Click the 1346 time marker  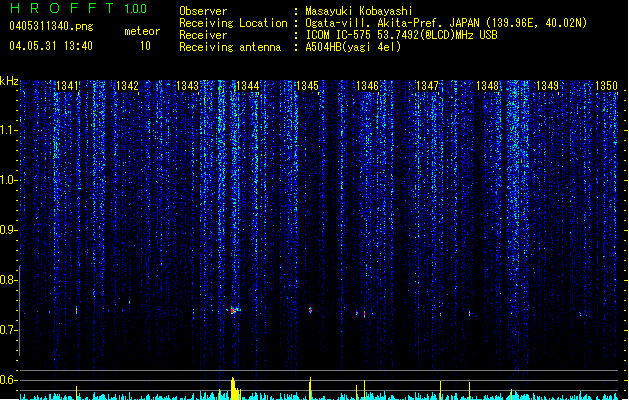[367, 85]
